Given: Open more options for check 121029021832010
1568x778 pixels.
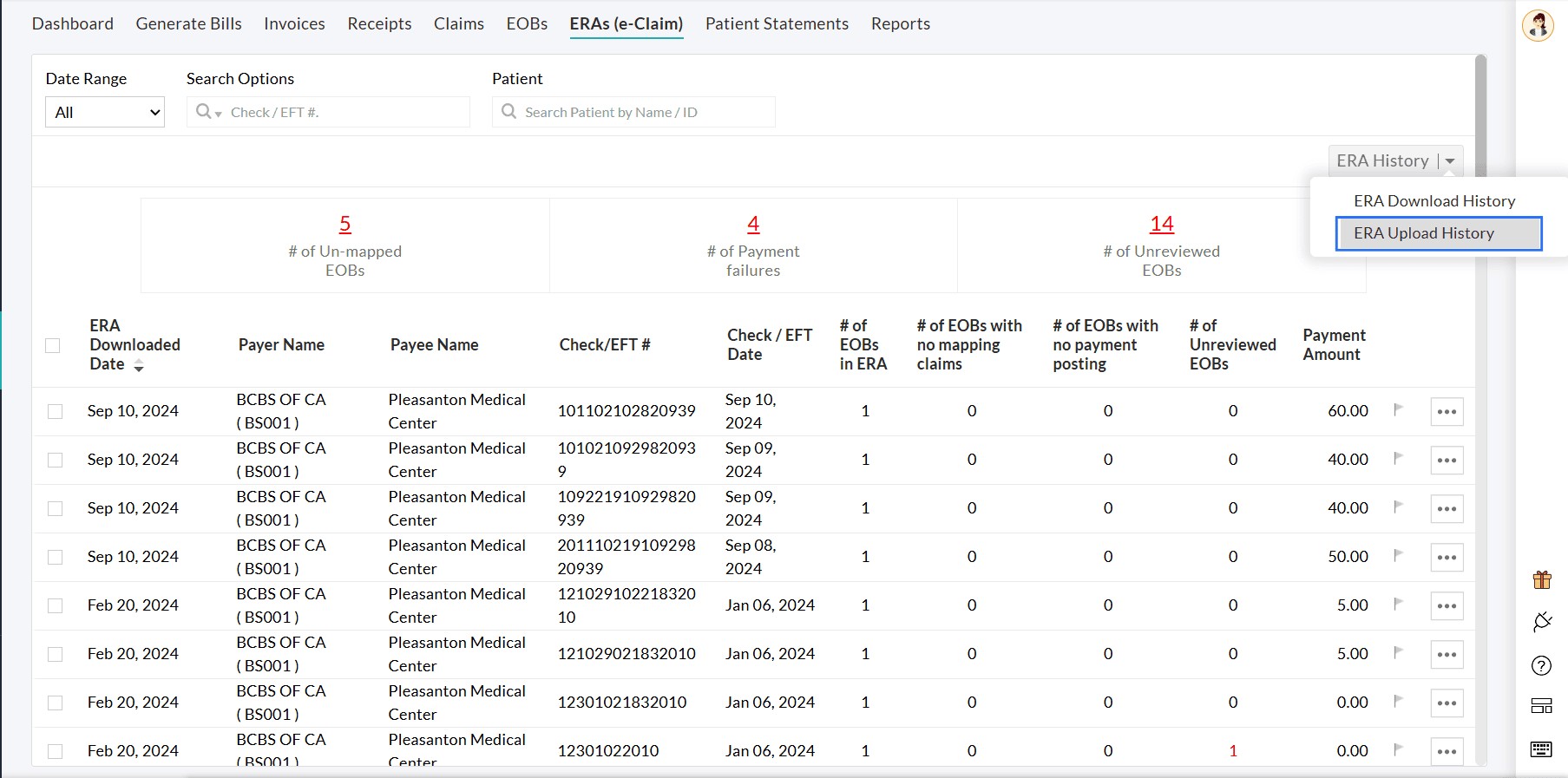Looking at the screenshot, I should pyautogui.click(x=1447, y=655).
